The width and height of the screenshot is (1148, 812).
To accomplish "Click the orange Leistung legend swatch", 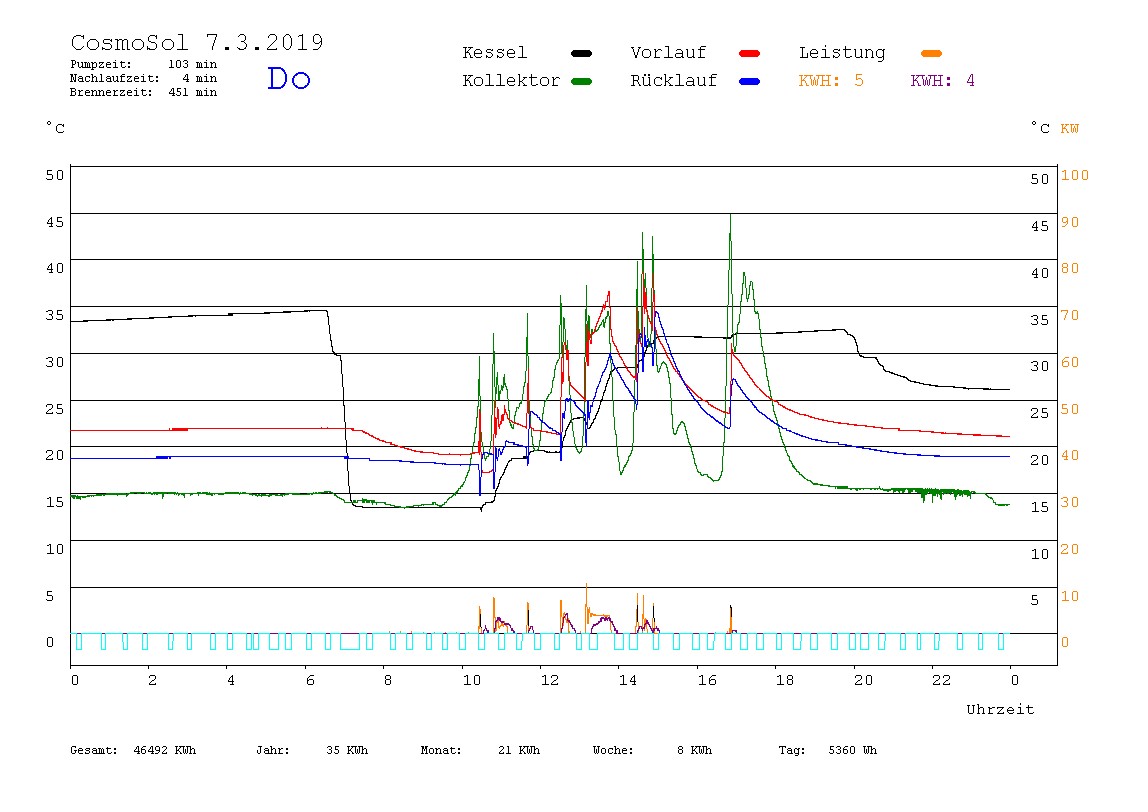I will tap(931, 53).
